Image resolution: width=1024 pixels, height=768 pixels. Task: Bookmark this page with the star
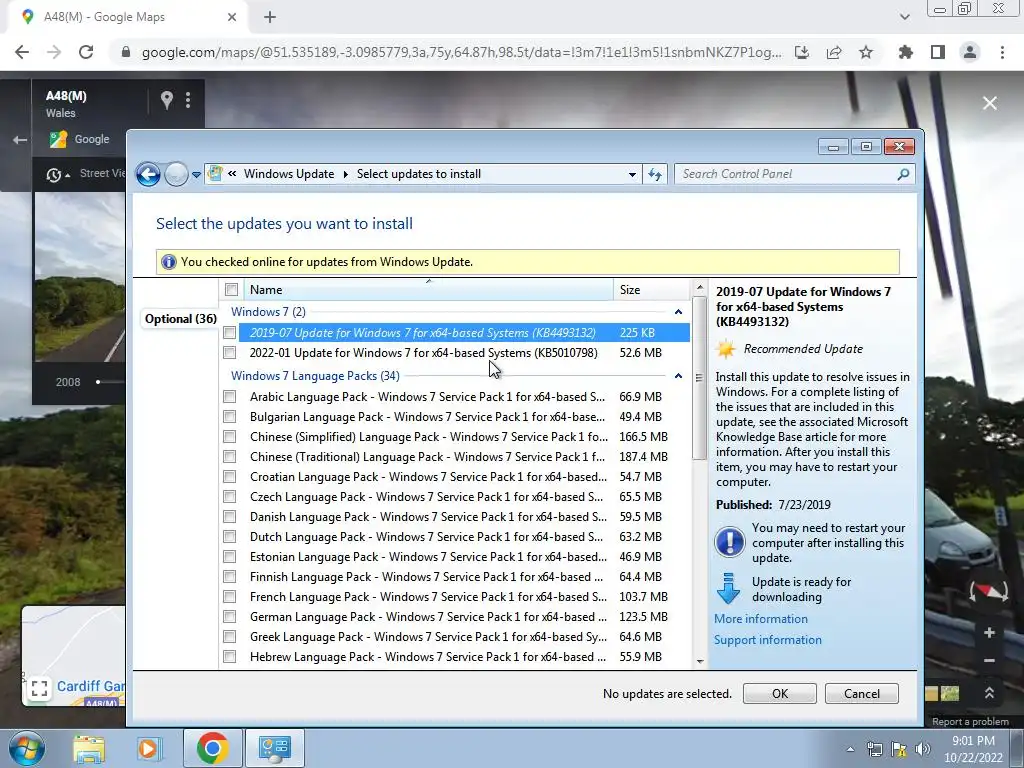click(866, 52)
